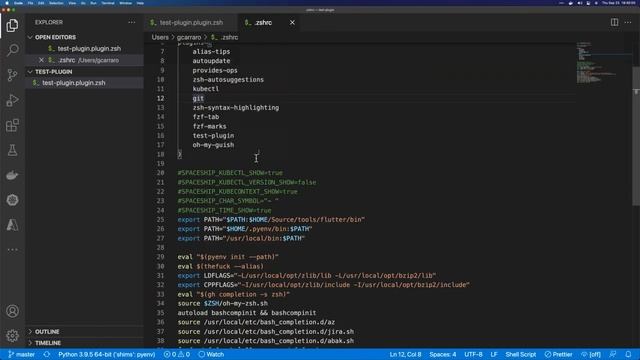The height and width of the screenshot is (360, 640).
Task: Click the feedback icon in status bar
Action: pos(613,354)
